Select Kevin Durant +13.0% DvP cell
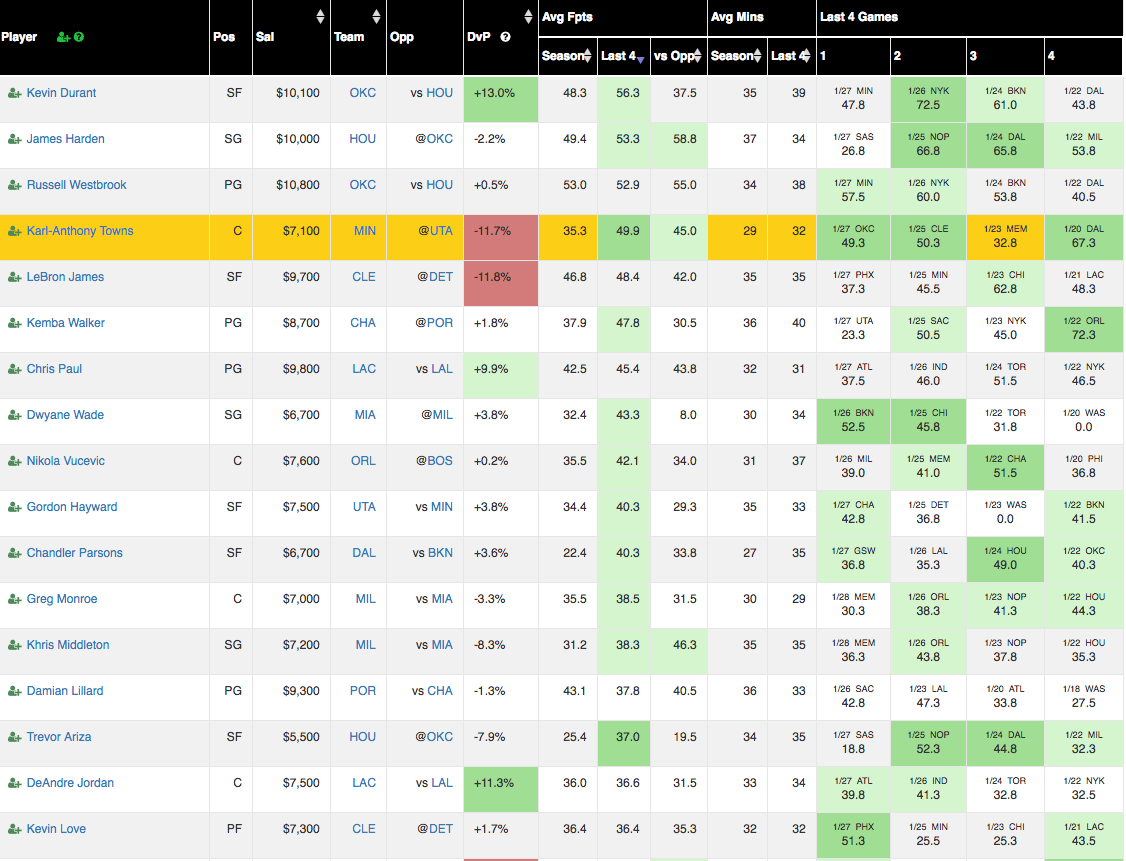The height and width of the screenshot is (861, 1126). [x=501, y=99]
